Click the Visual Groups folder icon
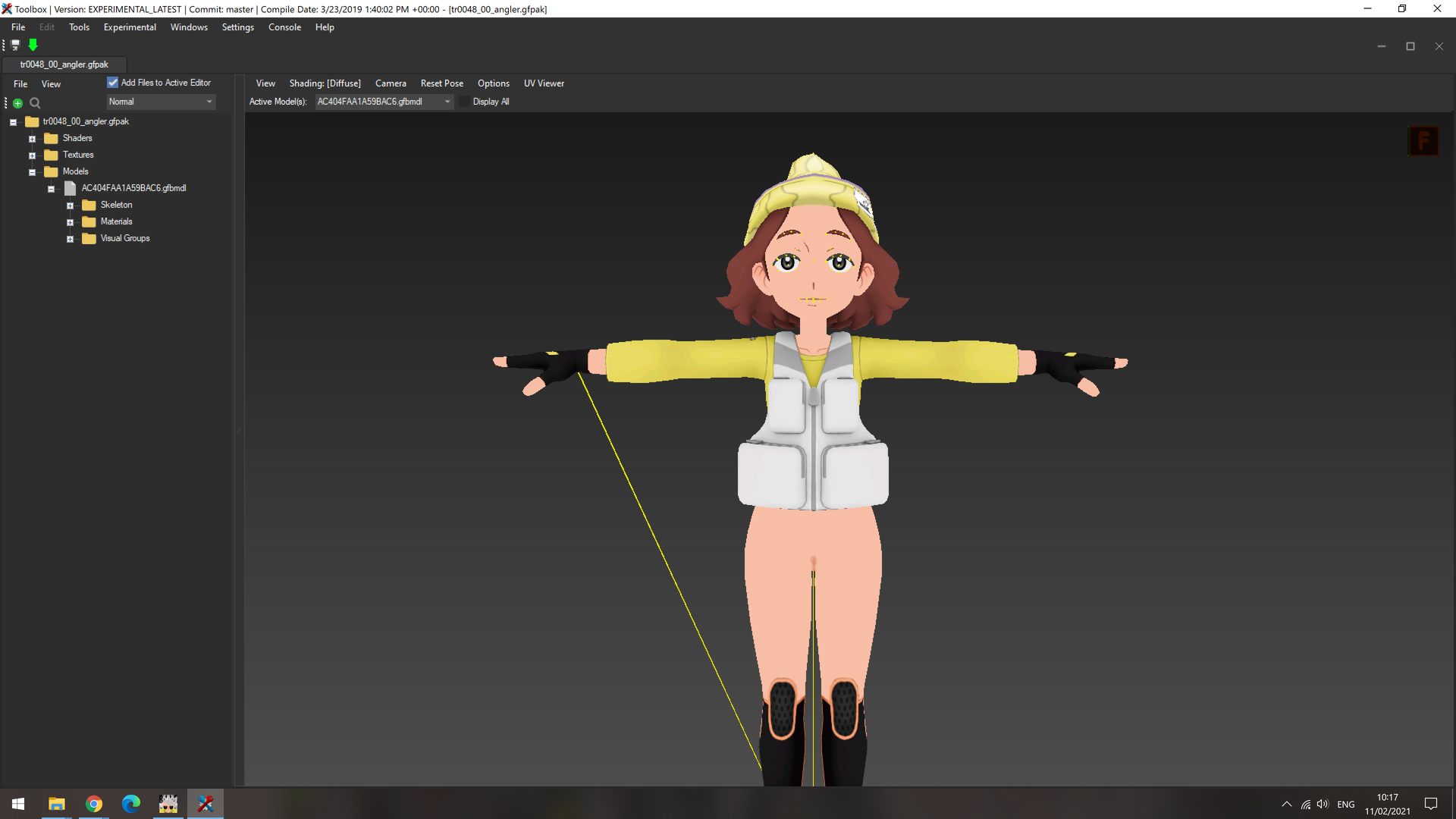Image resolution: width=1456 pixels, height=819 pixels. click(89, 238)
